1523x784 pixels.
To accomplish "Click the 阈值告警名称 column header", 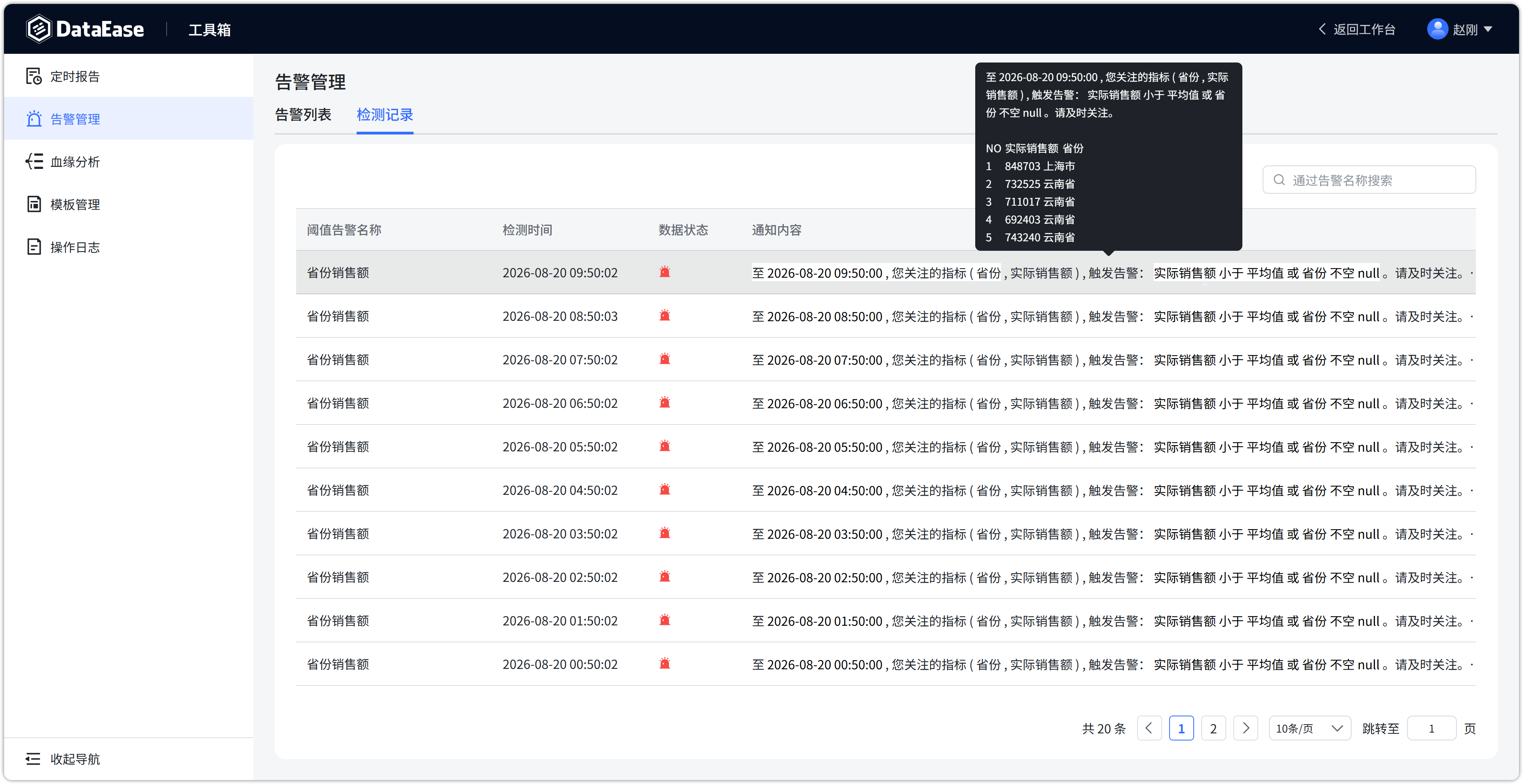I will (x=344, y=229).
